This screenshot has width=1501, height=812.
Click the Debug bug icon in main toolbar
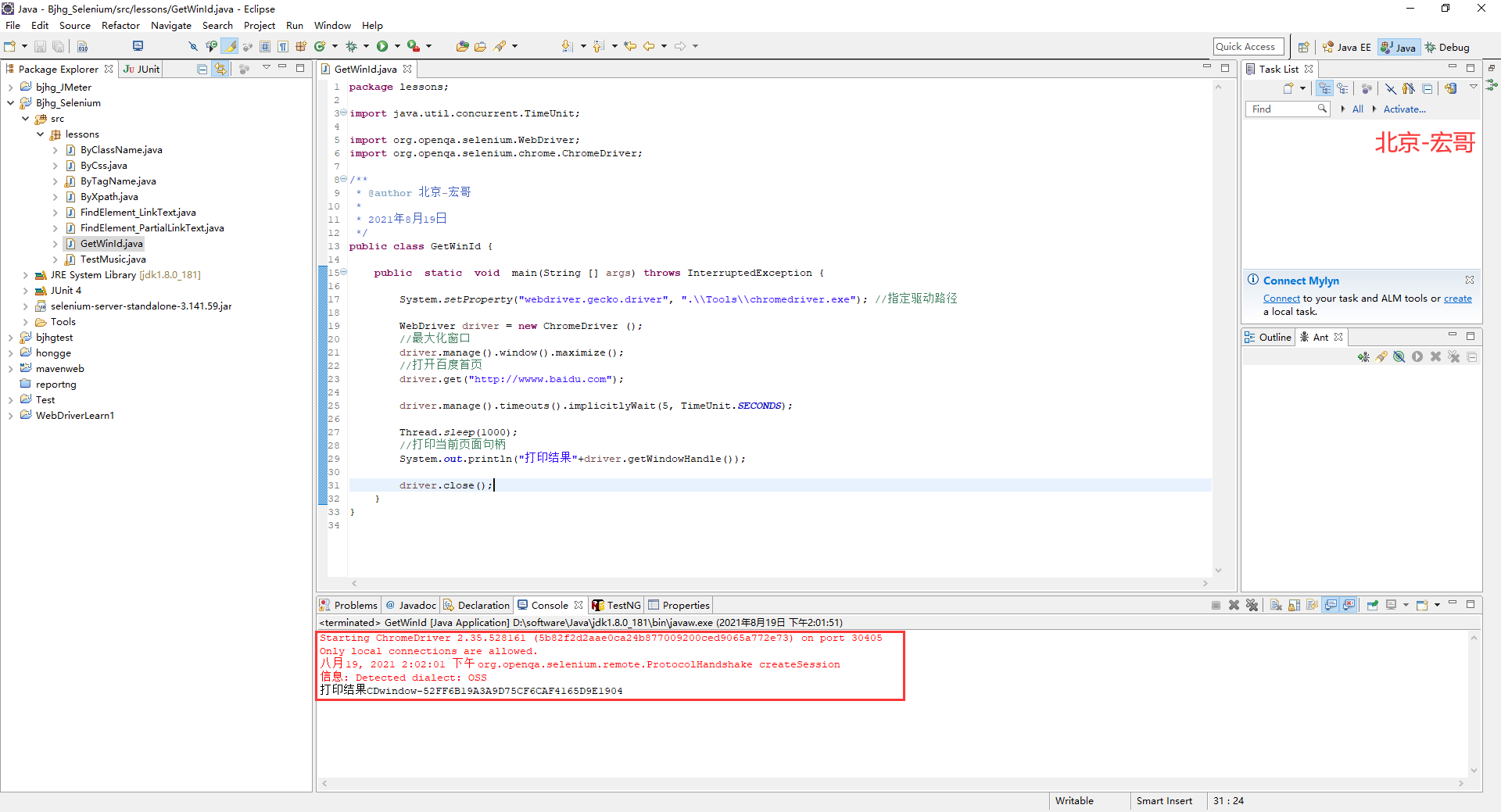pos(351,46)
